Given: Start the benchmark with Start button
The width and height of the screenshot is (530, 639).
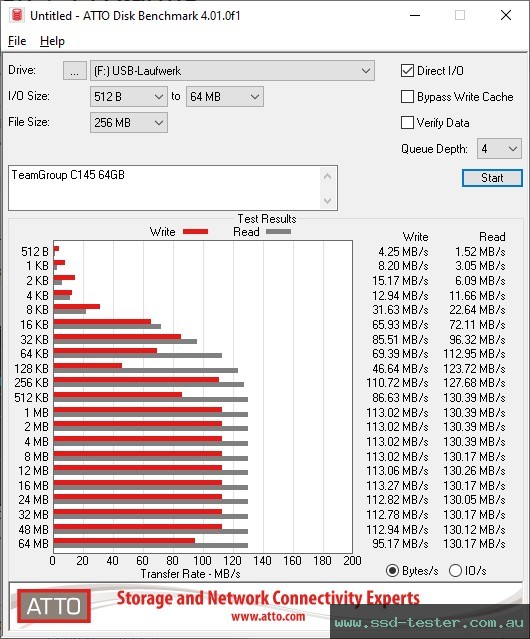Looking at the screenshot, I should [492, 178].
